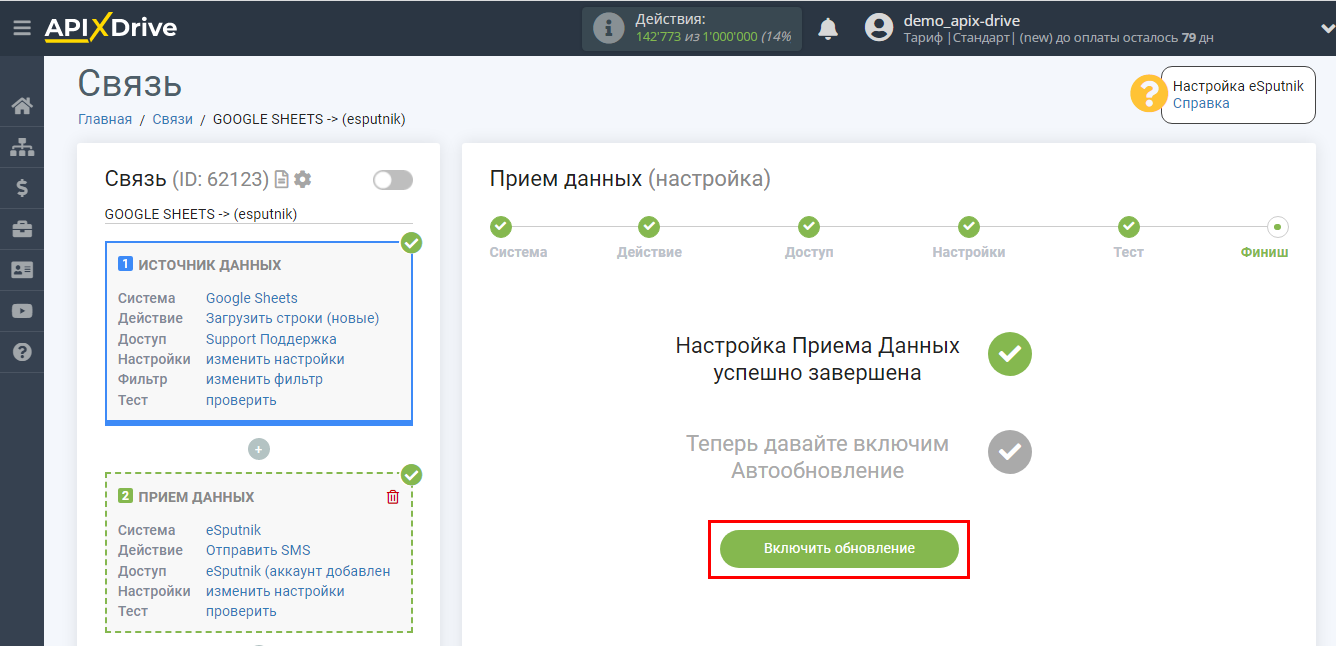
Task: Click the text Настройка Приема Данных успешно завершена
Action: click(818, 359)
